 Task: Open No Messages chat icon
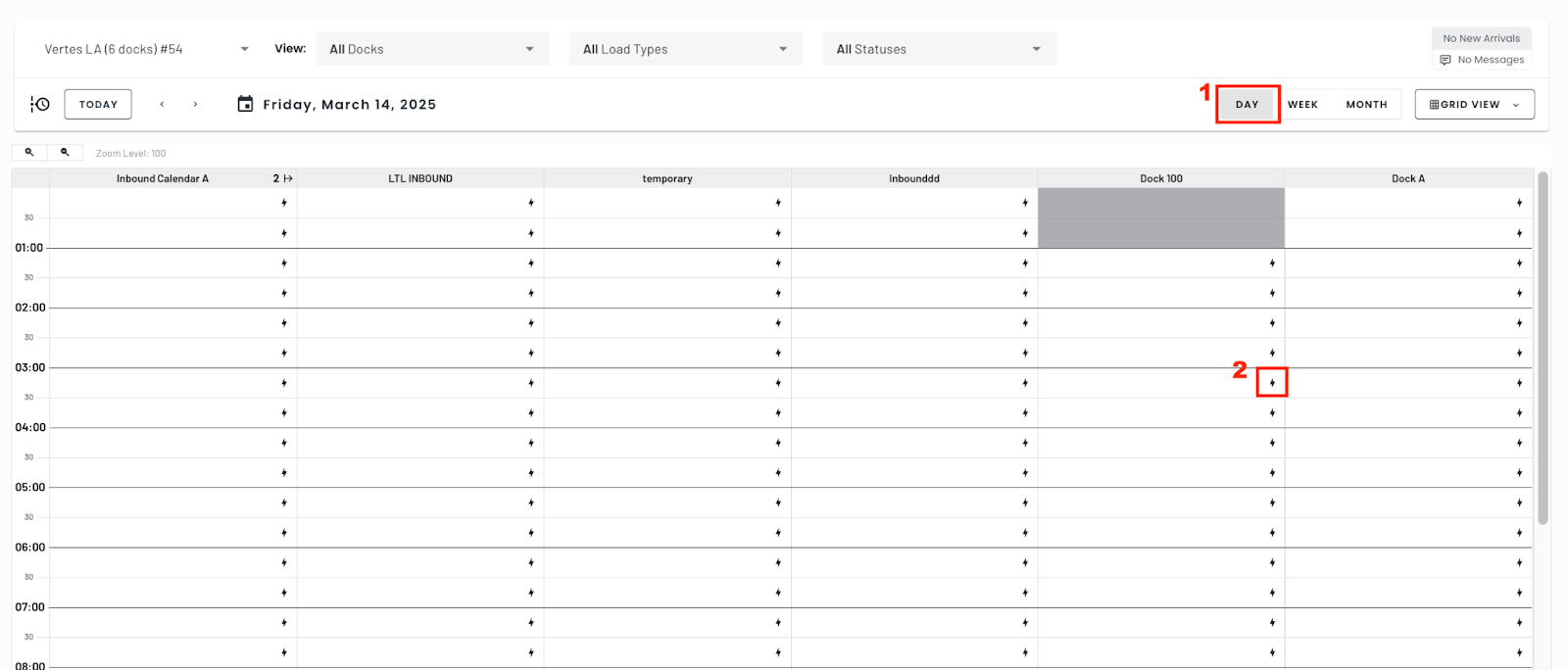pyautogui.click(x=1445, y=60)
